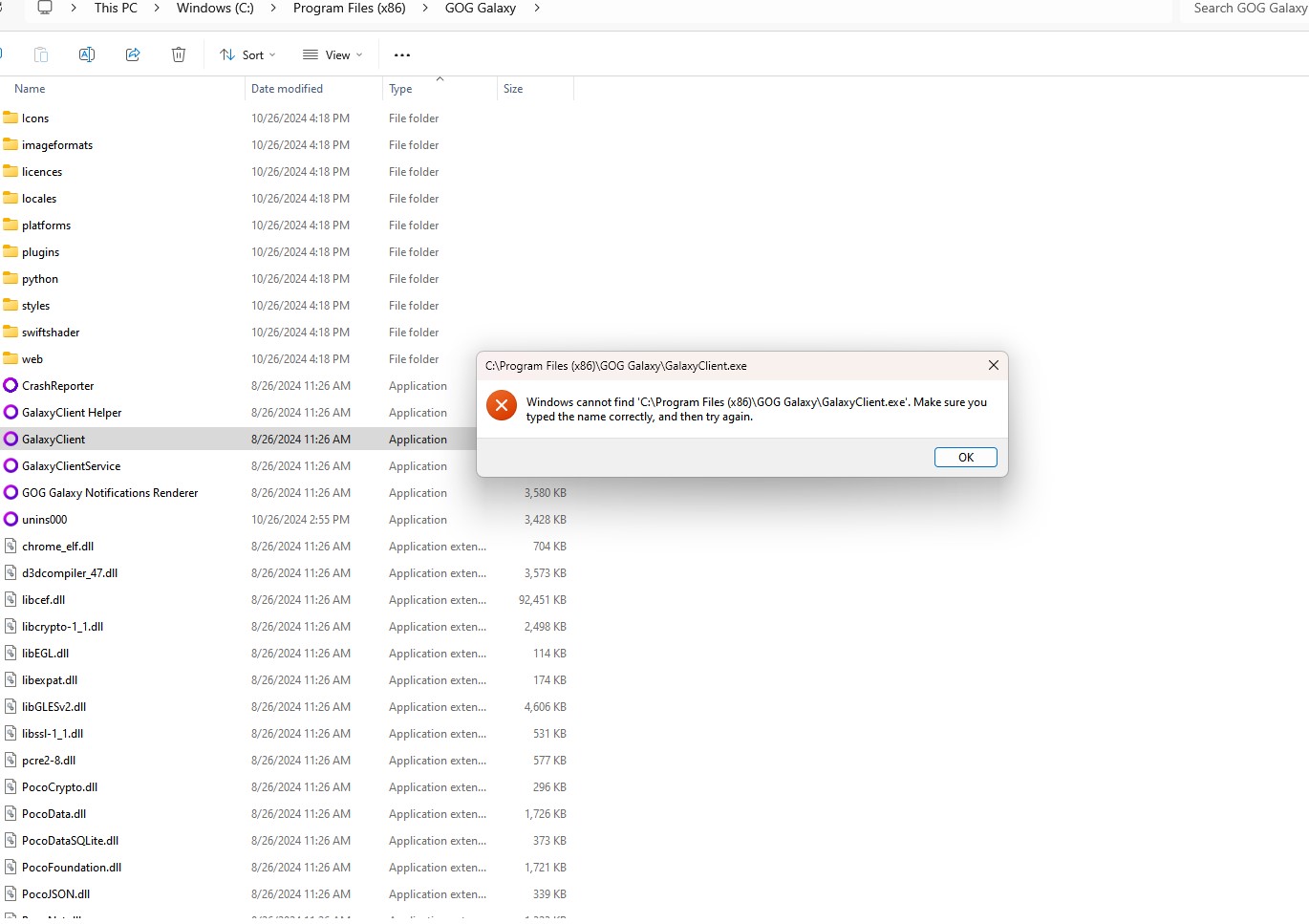Click the Paste toolbar icon
1309x924 pixels.
(x=41, y=54)
